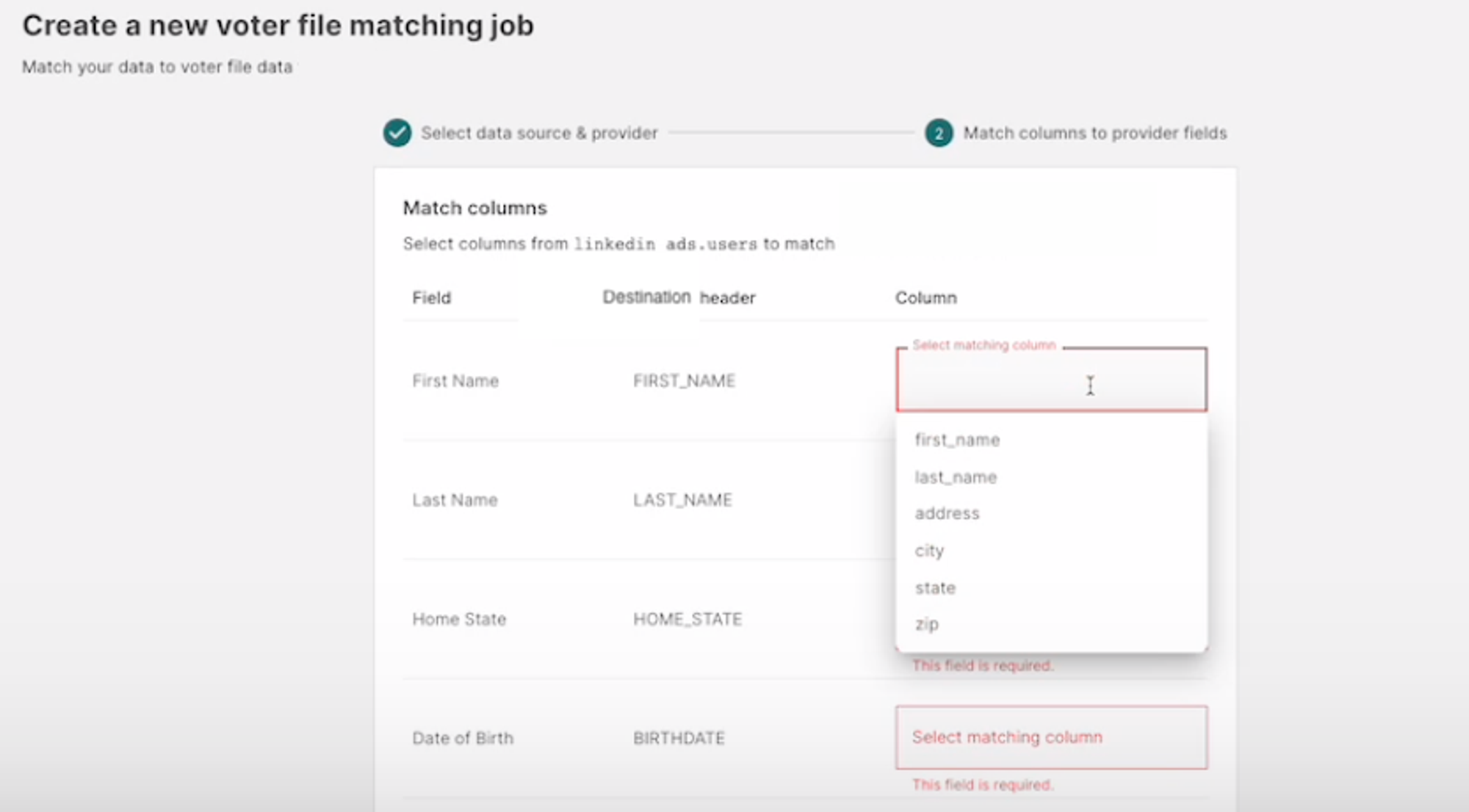Click the BIRTHDATE destination header cell
Viewport: 1469px width, 812px height.
679,738
